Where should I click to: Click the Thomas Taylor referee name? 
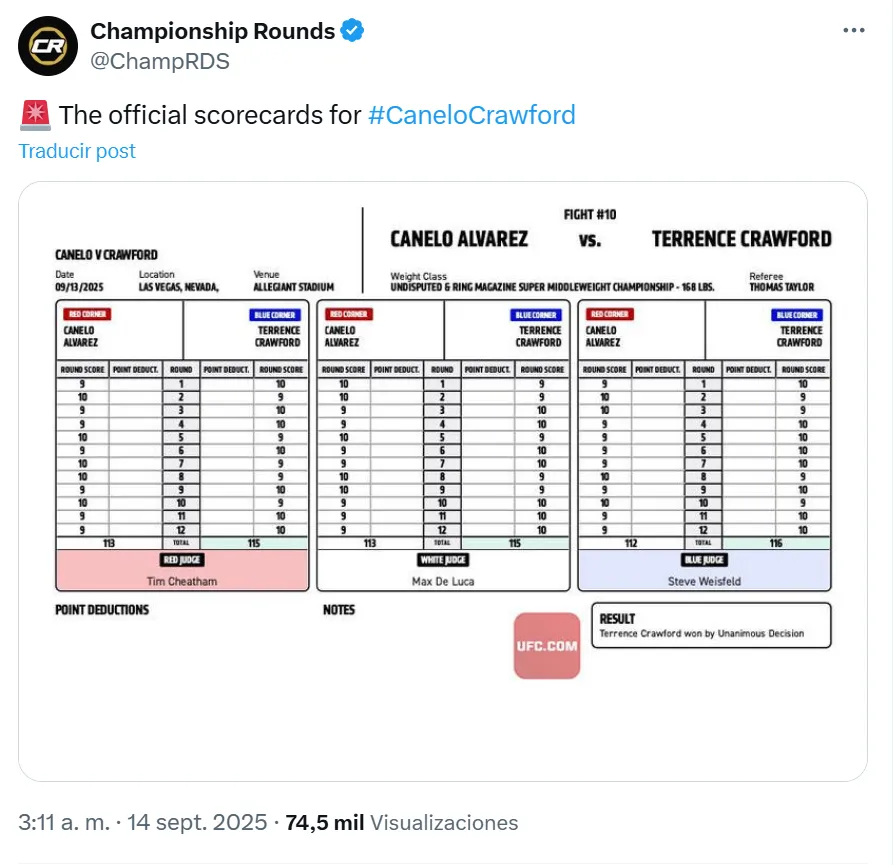[x=781, y=287]
